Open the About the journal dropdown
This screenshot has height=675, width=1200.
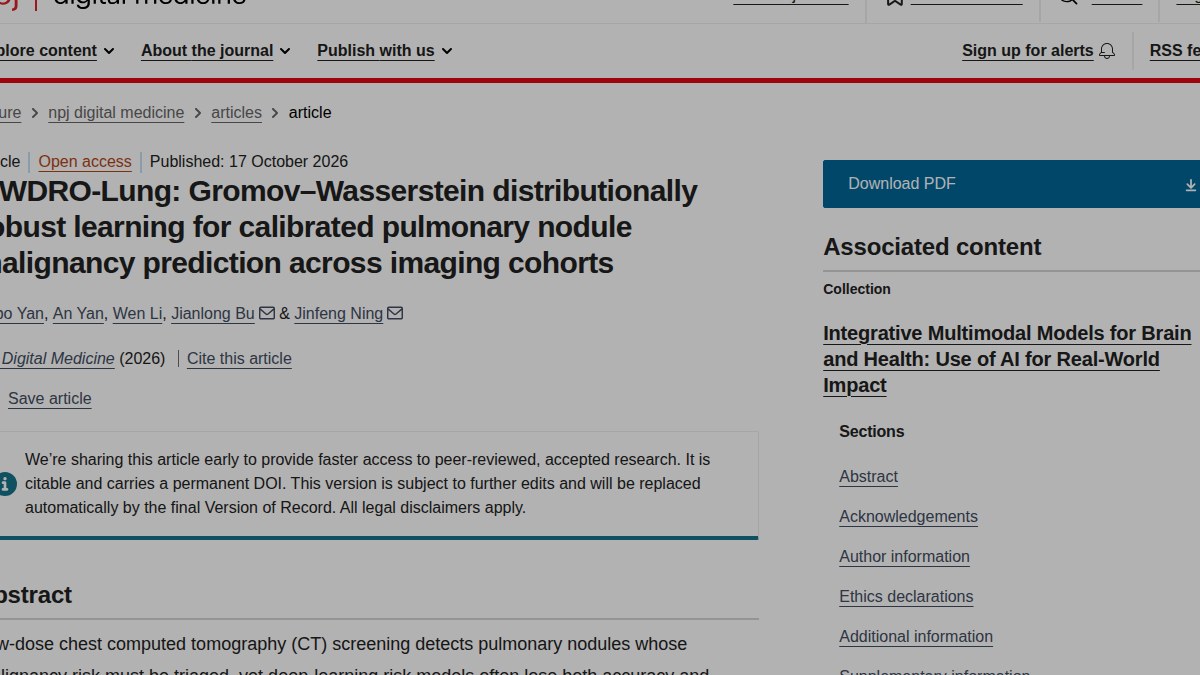click(216, 51)
